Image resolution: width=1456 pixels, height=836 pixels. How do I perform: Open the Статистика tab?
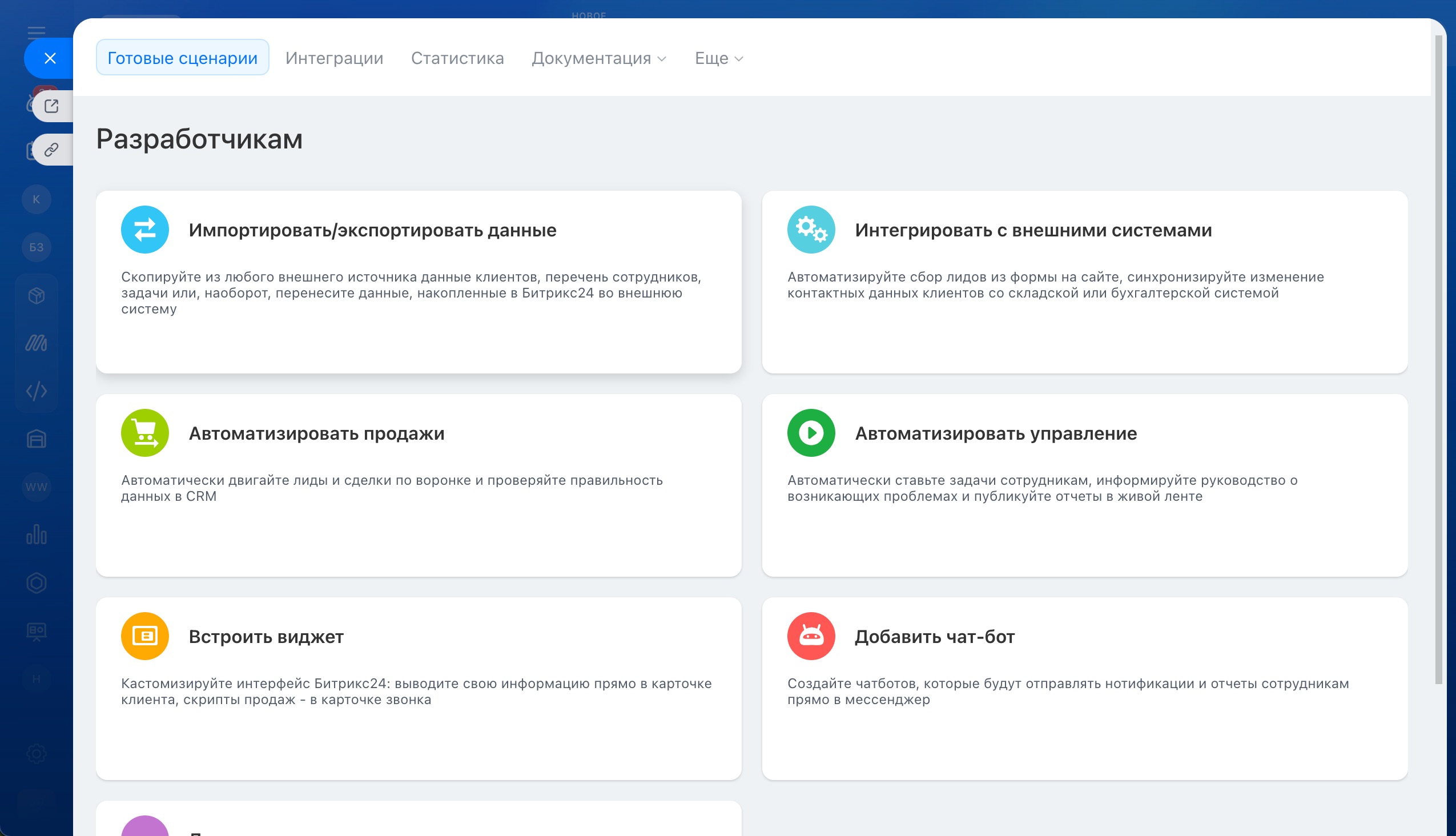[457, 58]
